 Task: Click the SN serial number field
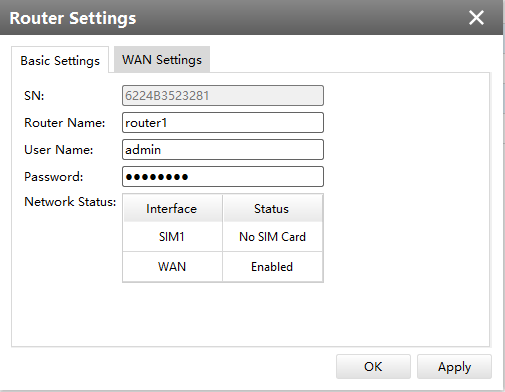pyautogui.click(x=223, y=96)
